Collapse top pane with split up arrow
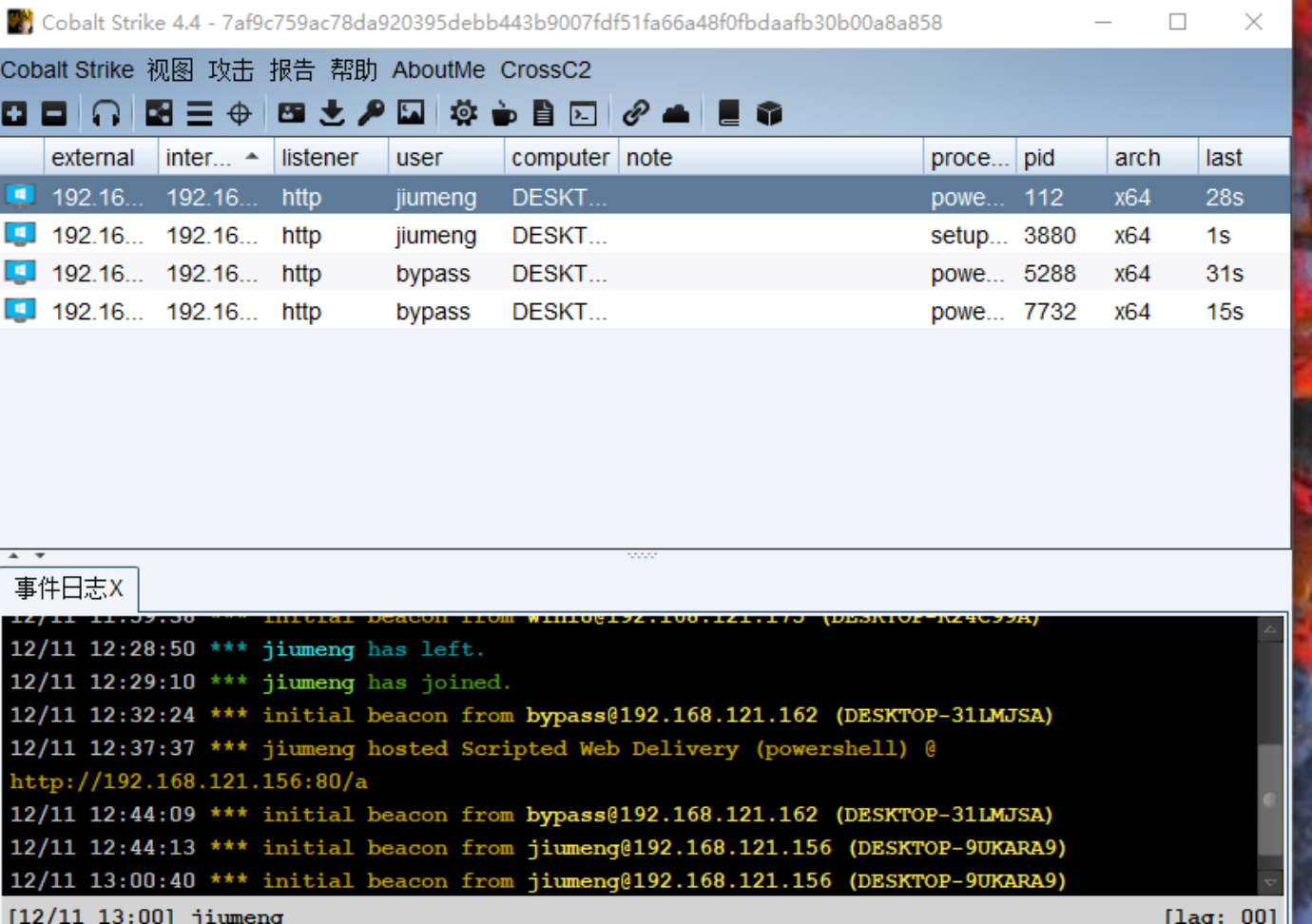1312x924 pixels. 13,555
